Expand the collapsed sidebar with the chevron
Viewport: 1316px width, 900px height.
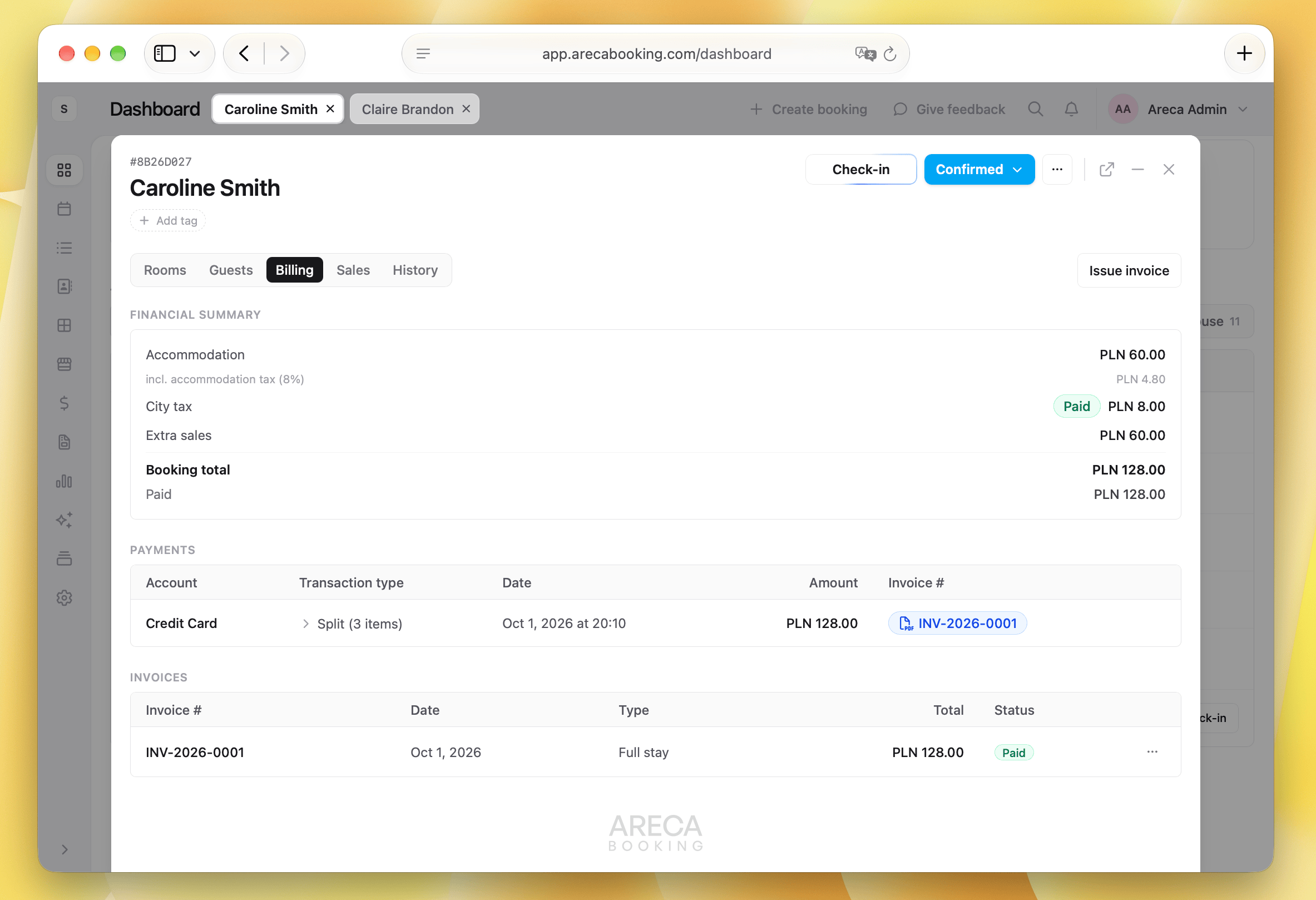(65, 849)
